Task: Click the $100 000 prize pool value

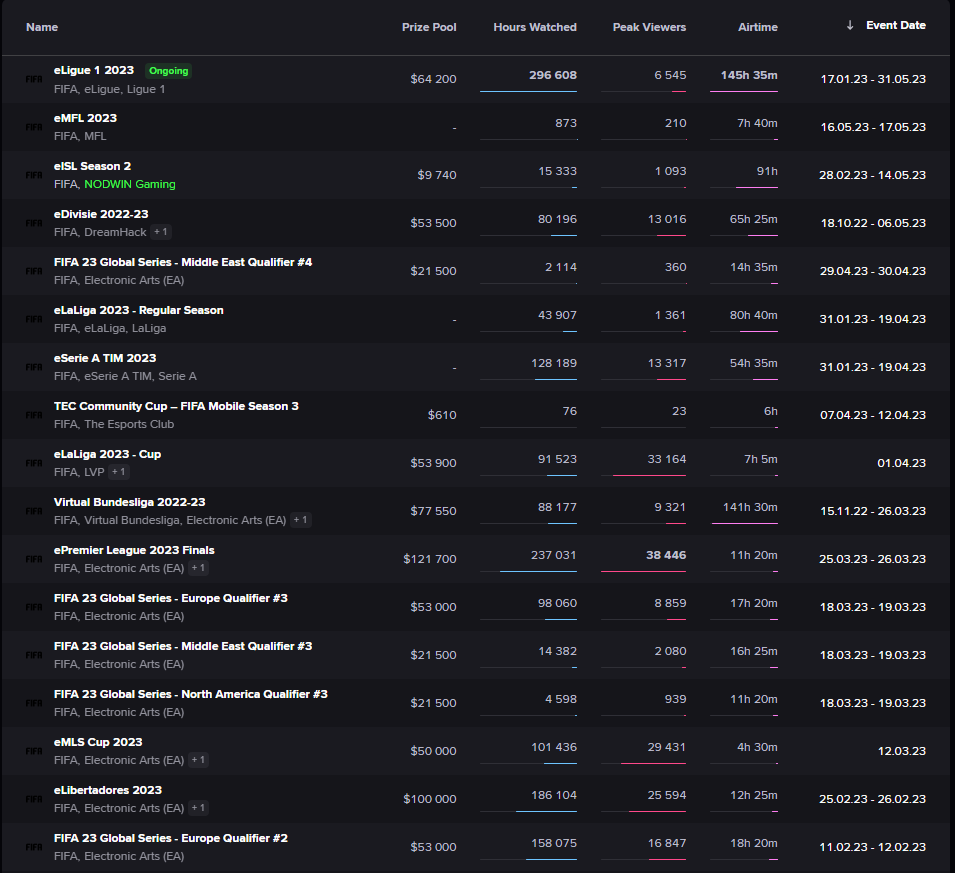Action: (429, 799)
